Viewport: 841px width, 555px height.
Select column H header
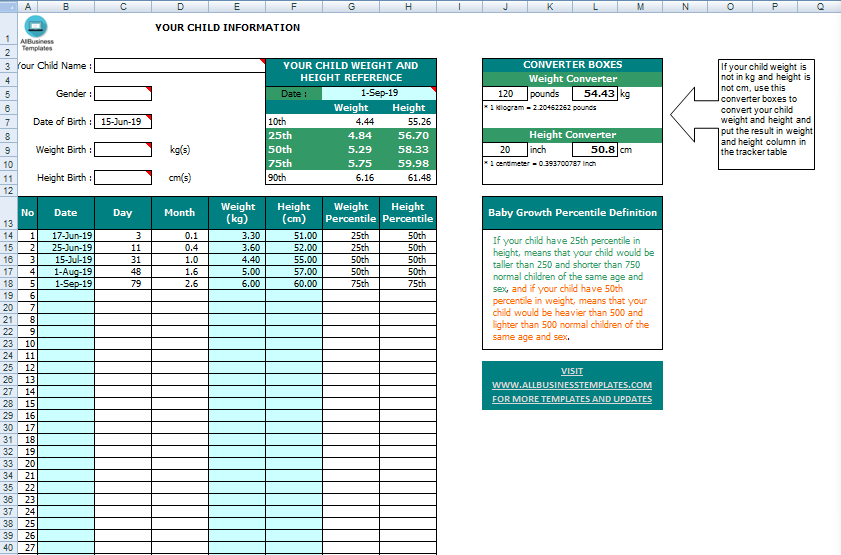[x=408, y=6]
